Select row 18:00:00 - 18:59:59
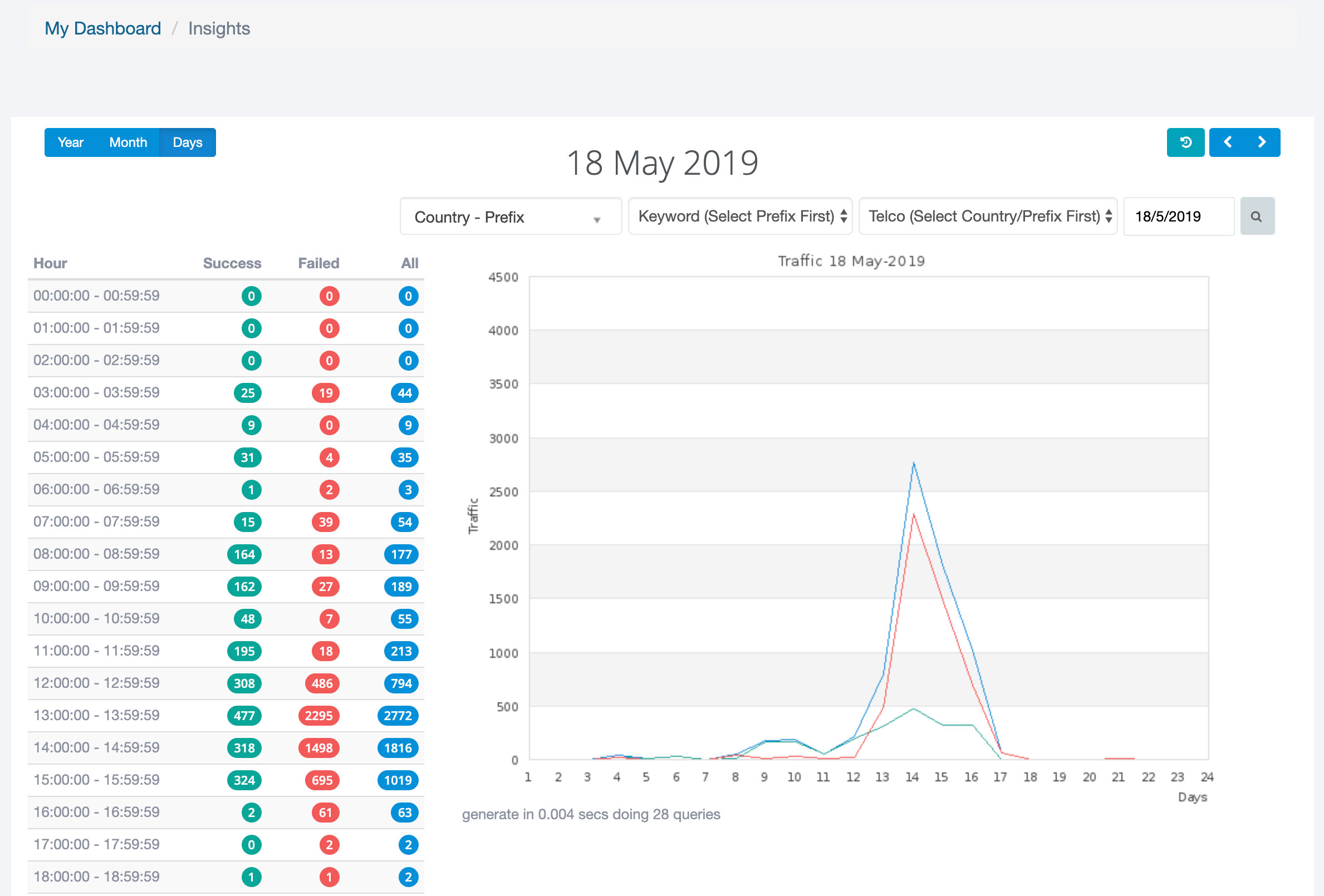The height and width of the screenshot is (896, 1324). [x=225, y=877]
